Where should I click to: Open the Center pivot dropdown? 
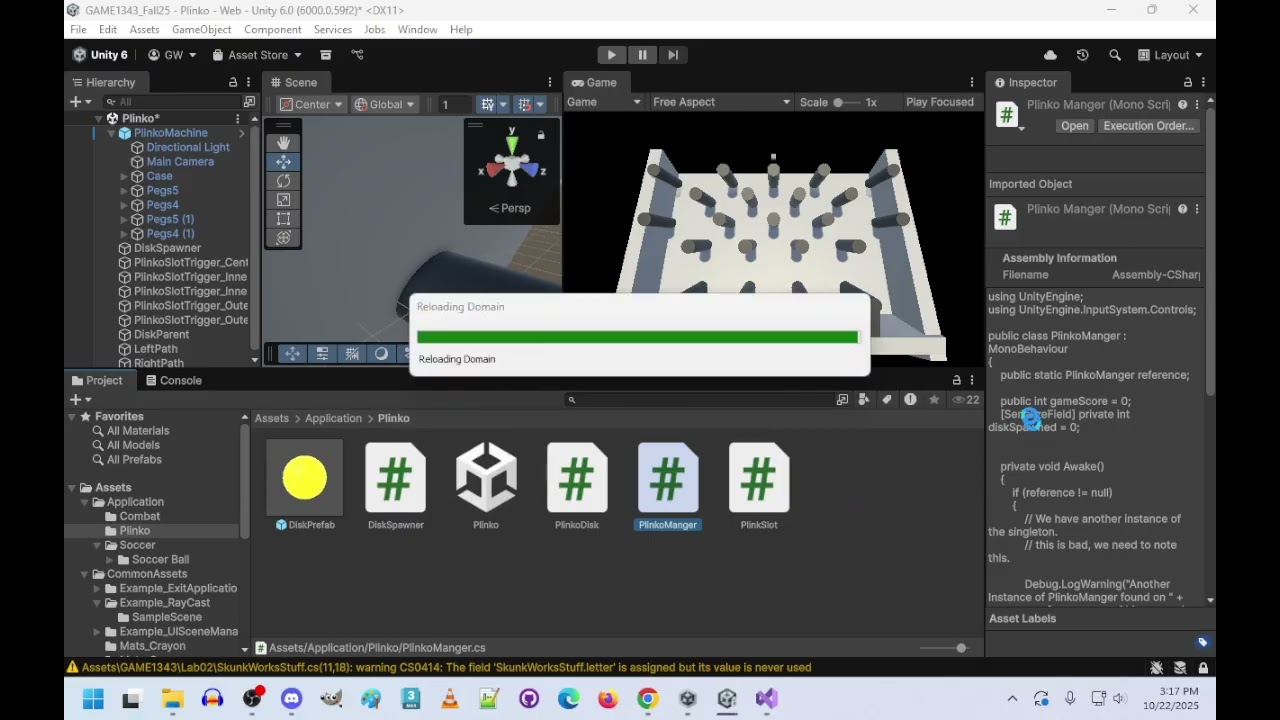311,104
